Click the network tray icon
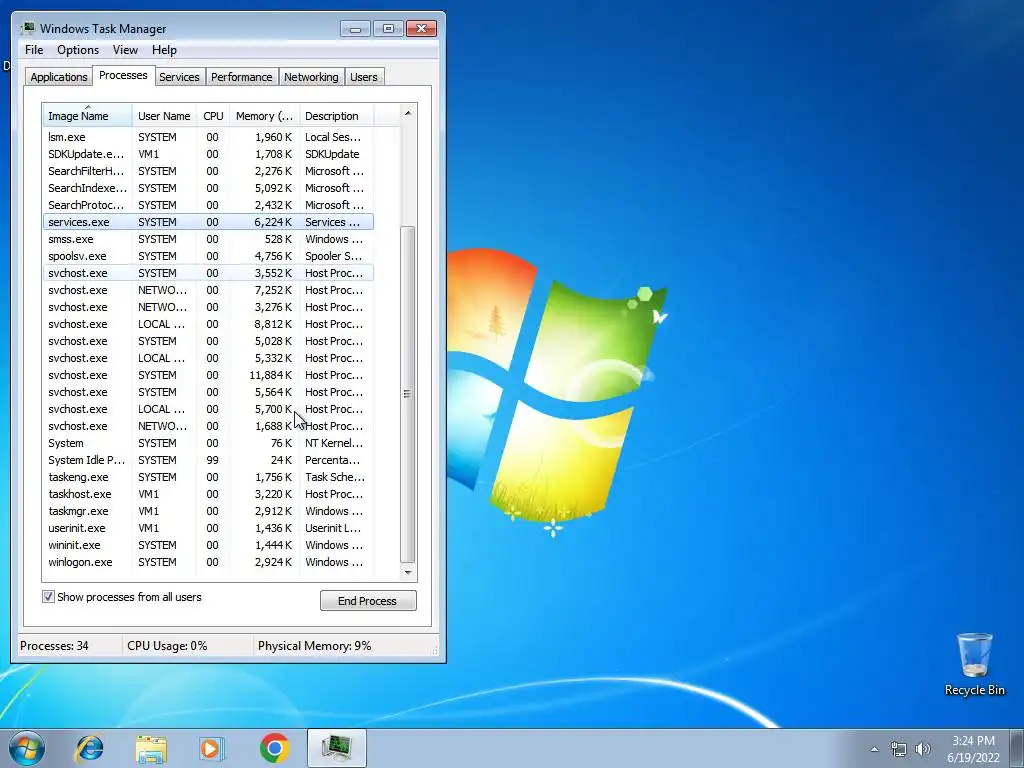1024x768 pixels. [x=899, y=749]
